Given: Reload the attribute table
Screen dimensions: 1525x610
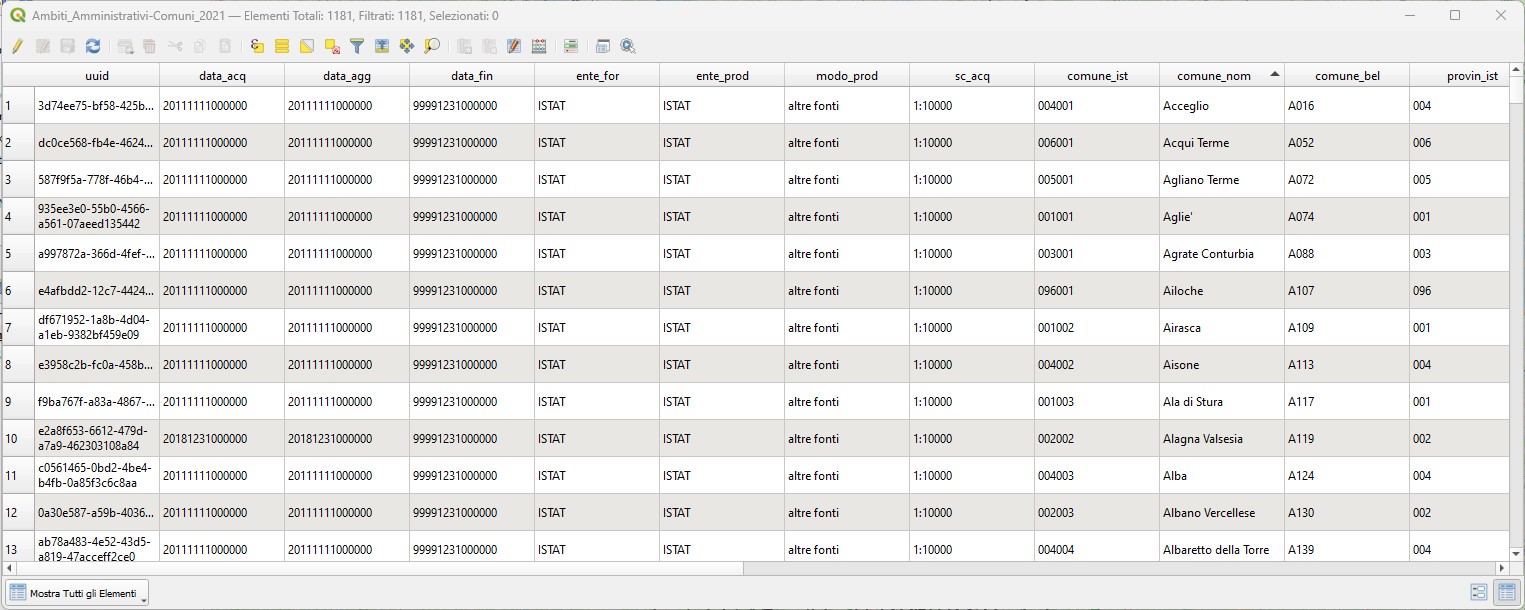Looking at the screenshot, I should 93,46.
